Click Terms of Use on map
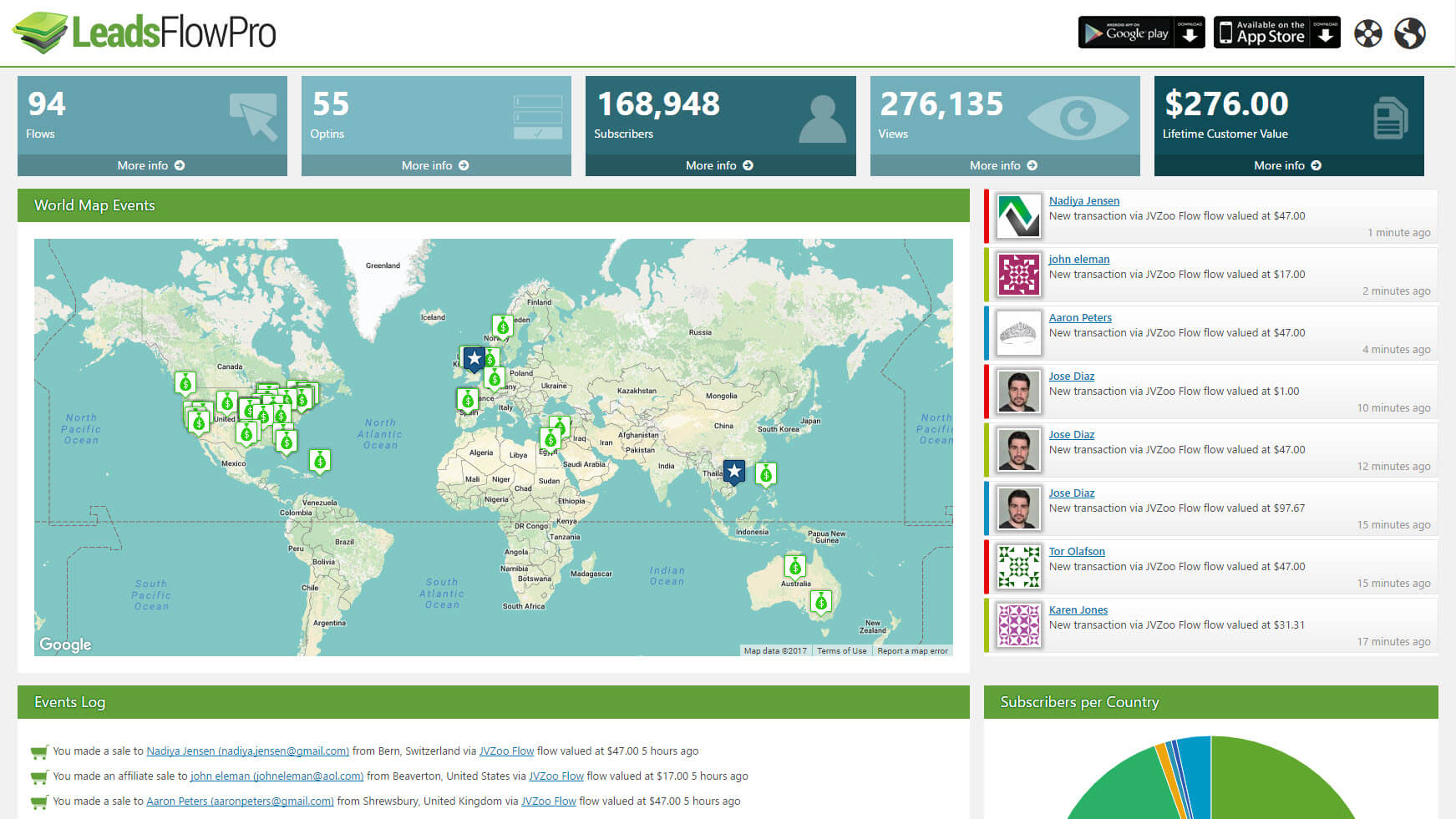Screen dimensions: 1456x819 tap(842, 651)
